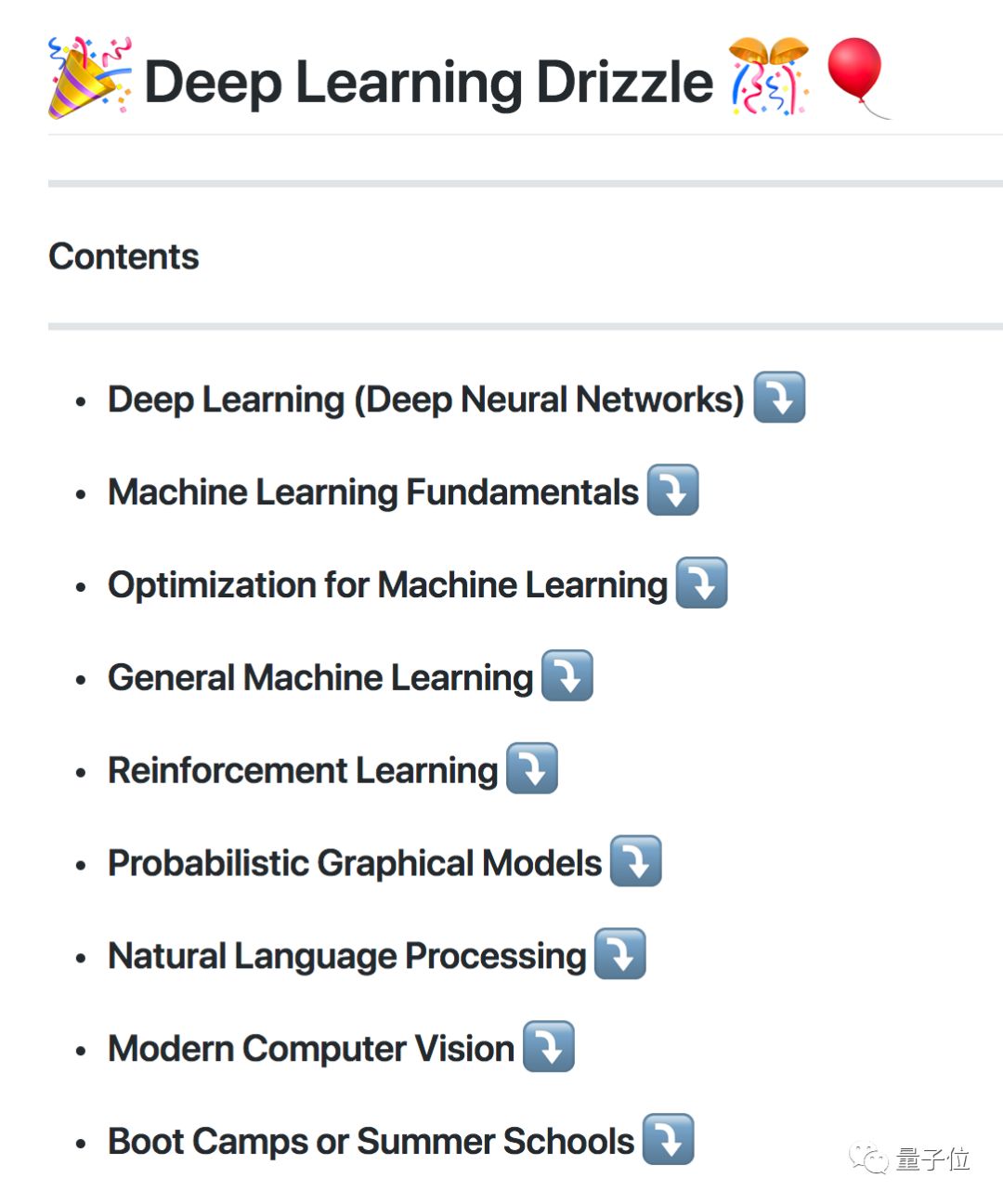Click arrow icon next to Reinforcement Learning
This screenshot has width=1003, height=1204.
pyautogui.click(x=531, y=769)
